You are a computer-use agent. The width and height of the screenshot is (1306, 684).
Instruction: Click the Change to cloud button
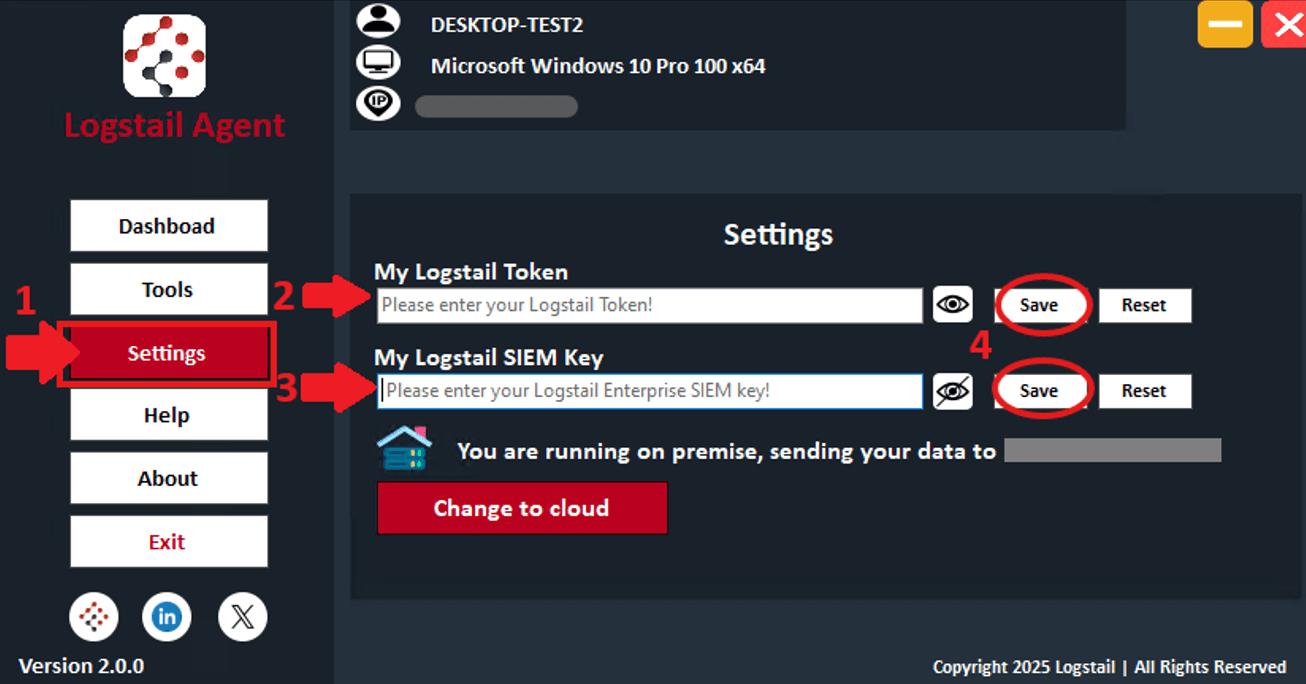(522, 508)
